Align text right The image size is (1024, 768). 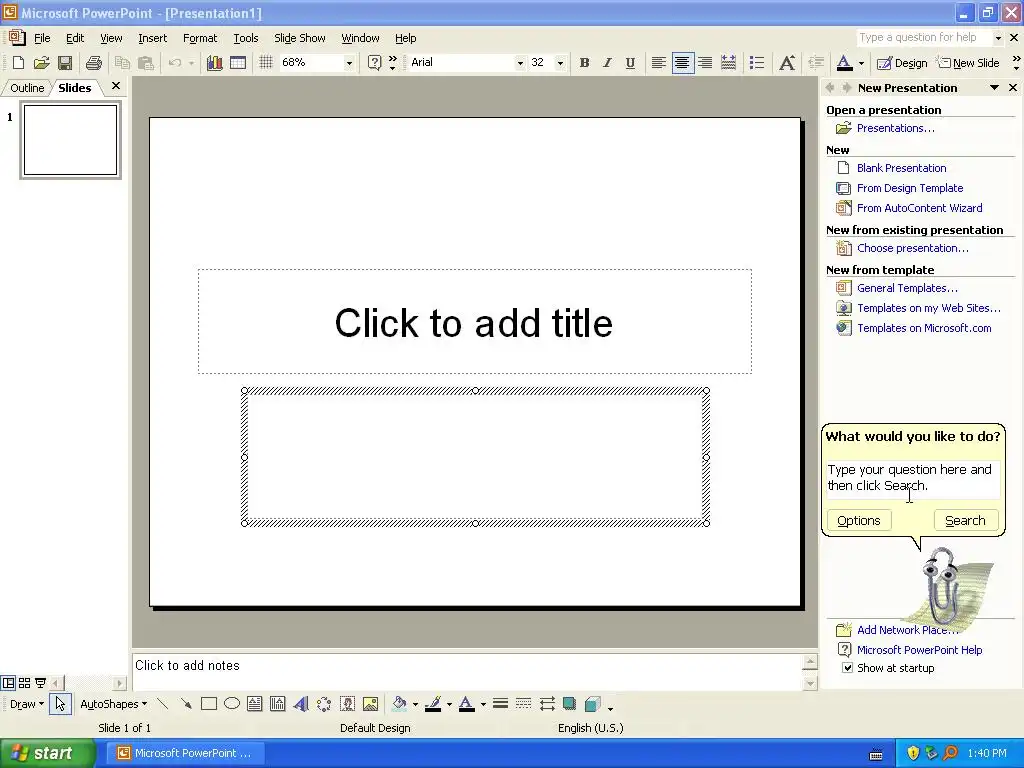705,63
